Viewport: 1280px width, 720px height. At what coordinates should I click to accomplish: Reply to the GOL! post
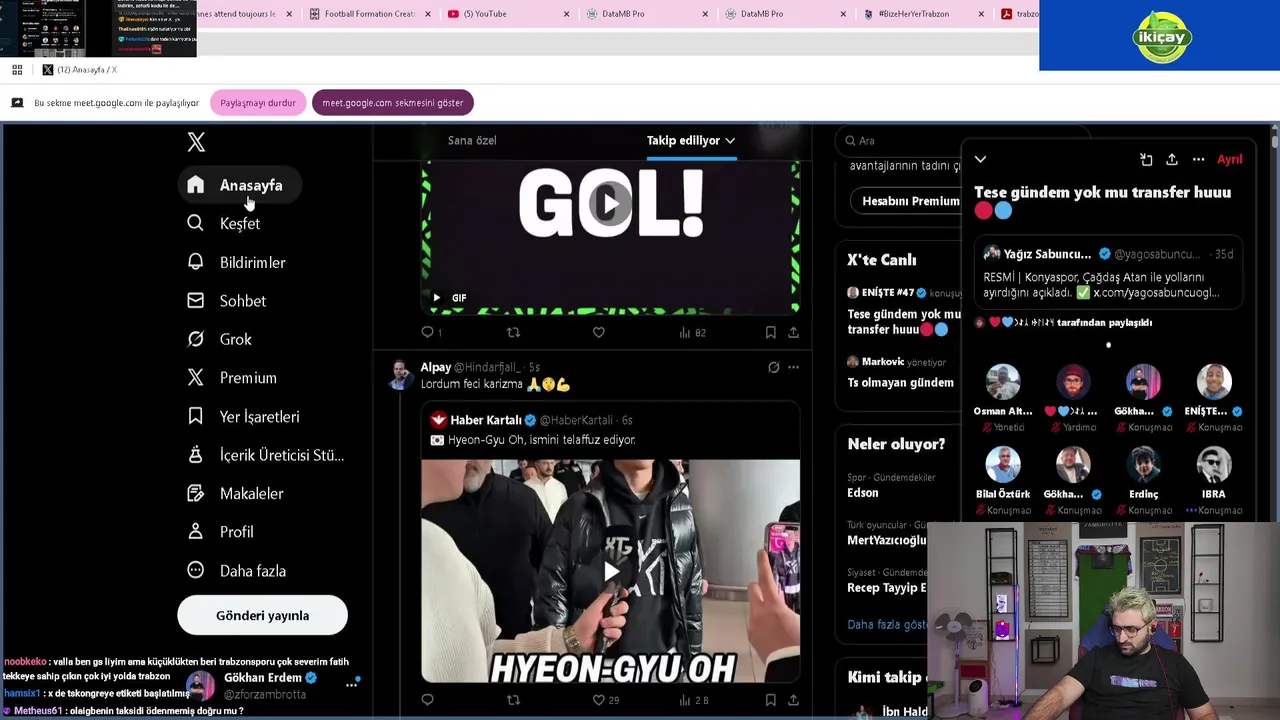(x=428, y=332)
